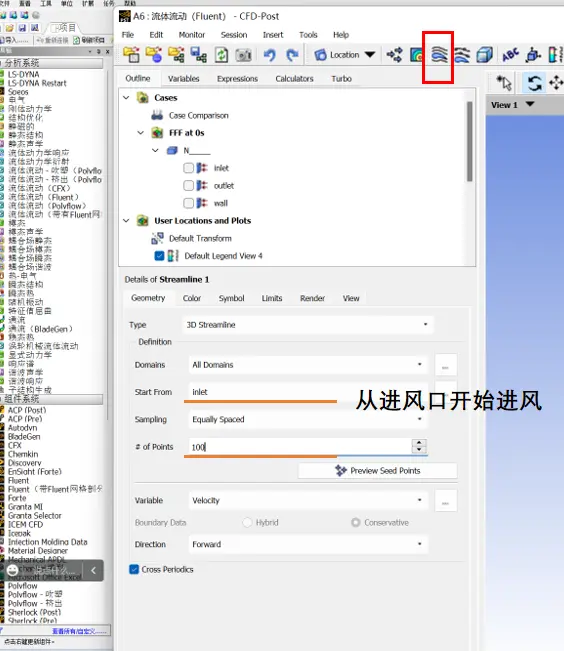Activate the Select pointer tool in viewer
Image resolution: width=564 pixels, height=651 pixels.
pyautogui.click(x=504, y=83)
